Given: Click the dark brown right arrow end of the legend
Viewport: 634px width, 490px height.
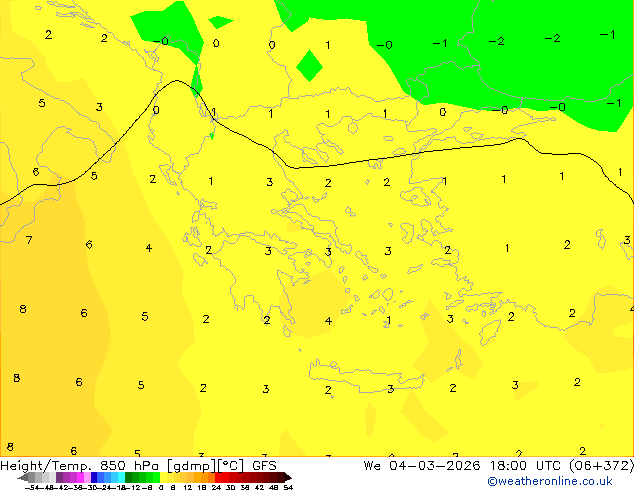Looking at the screenshot, I should coord(287,477).
